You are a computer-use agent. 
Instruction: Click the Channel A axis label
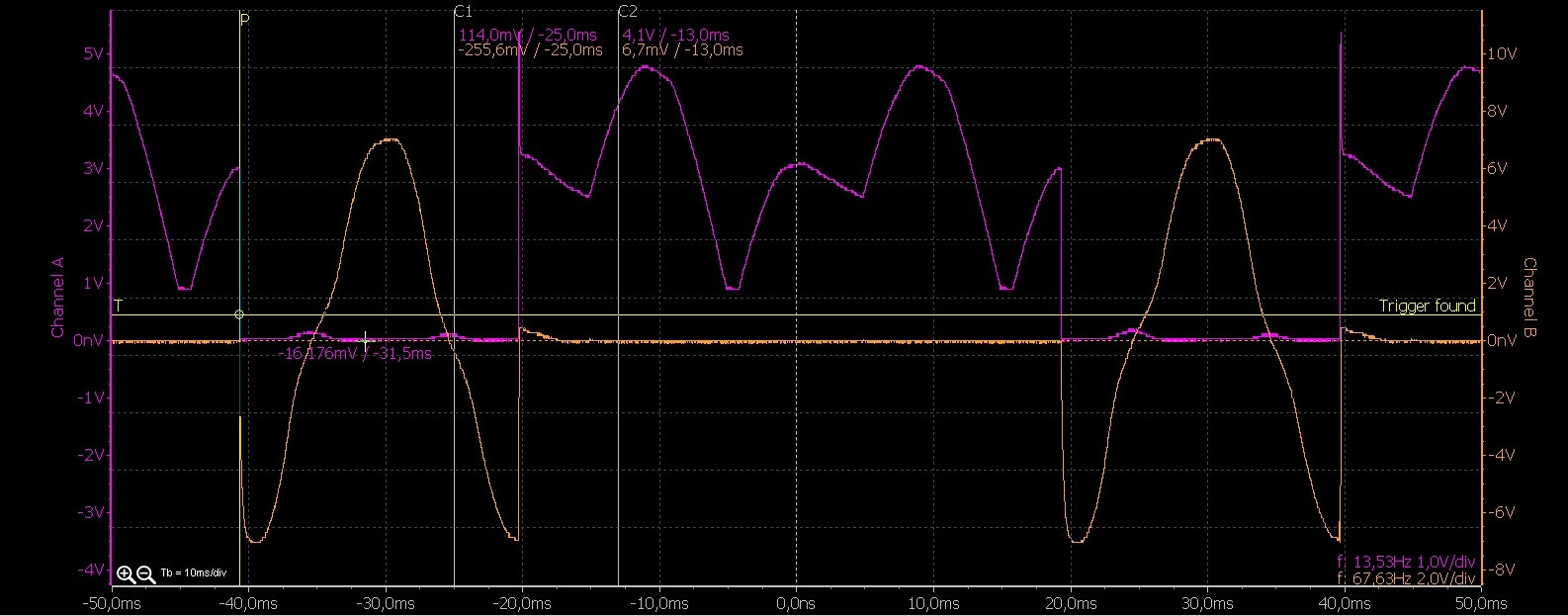point(57,297)
